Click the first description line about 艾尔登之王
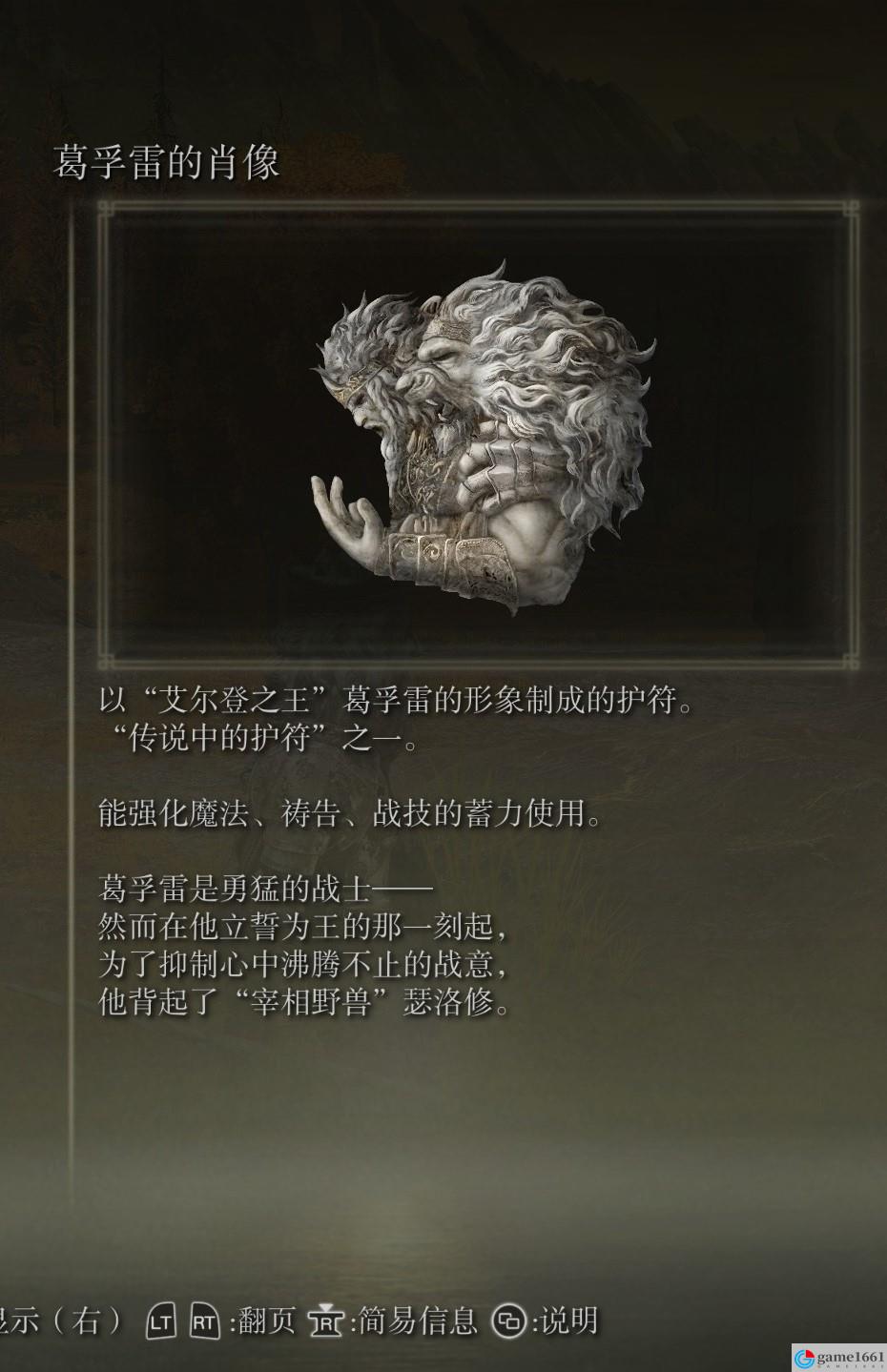 395,701
